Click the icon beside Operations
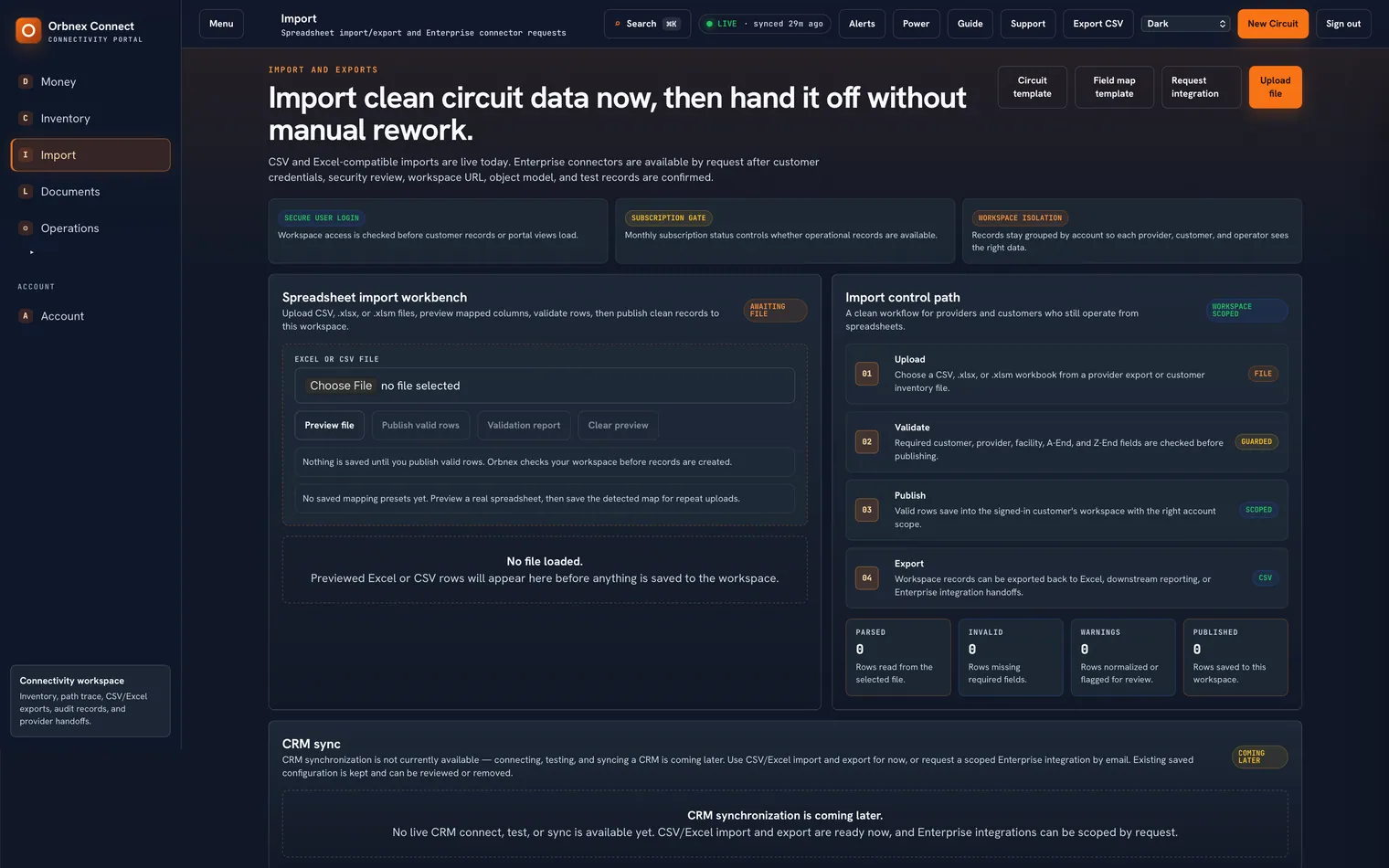Screen dimensions: 1389x868 [26, 228]
